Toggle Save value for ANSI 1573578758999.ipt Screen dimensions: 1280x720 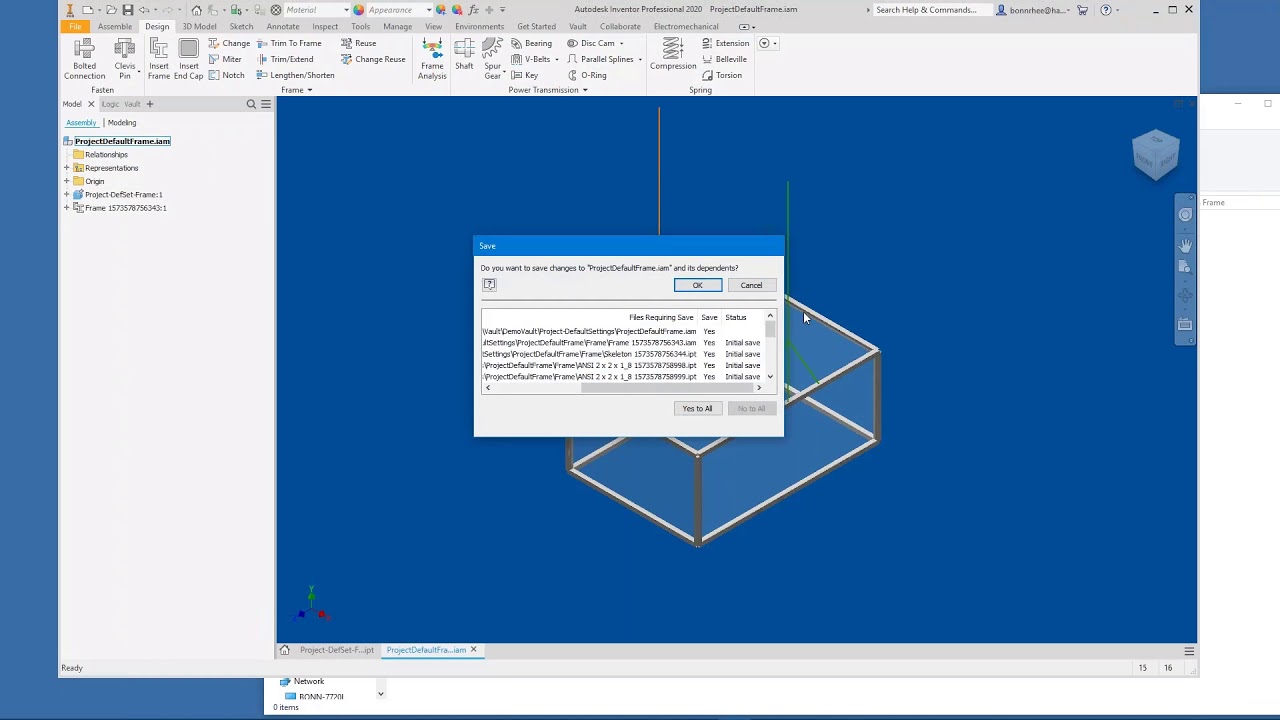click(709, 377)
